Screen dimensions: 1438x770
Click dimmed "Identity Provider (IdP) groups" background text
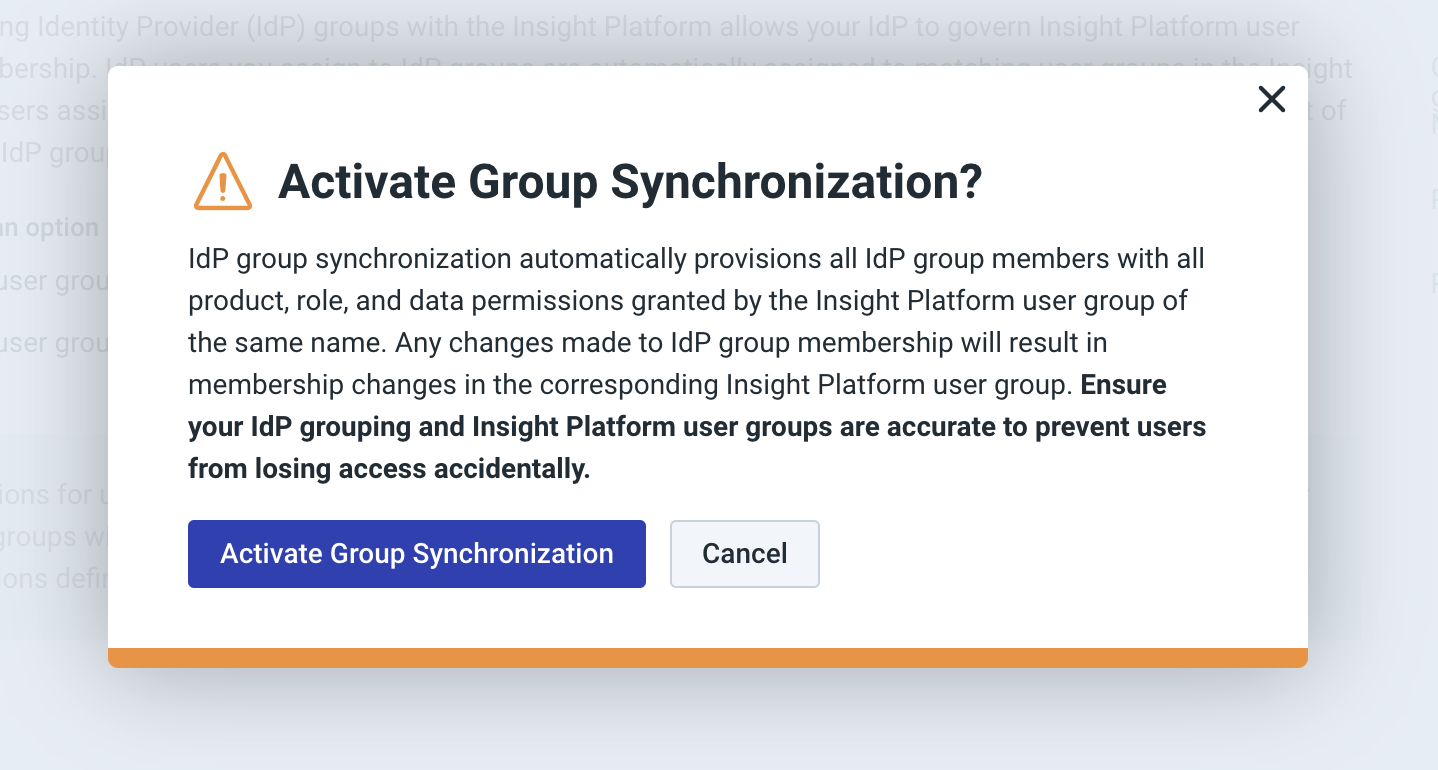click(x=170, y=27)
